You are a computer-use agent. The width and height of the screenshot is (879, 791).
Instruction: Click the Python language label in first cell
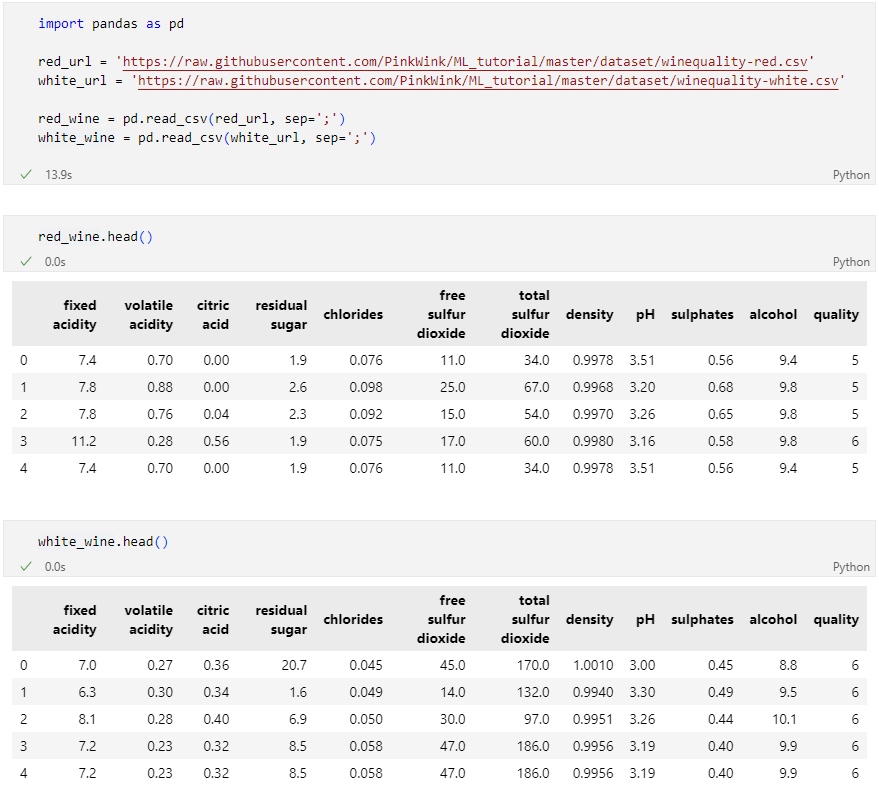(851, 175)
